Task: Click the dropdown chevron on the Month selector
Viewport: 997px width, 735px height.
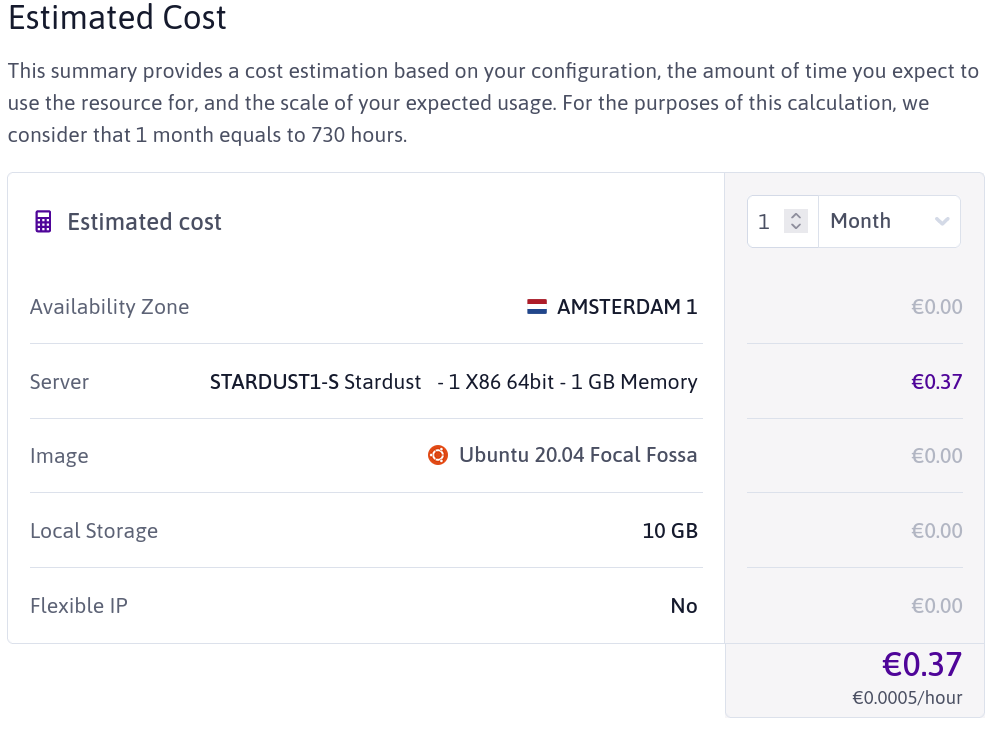Action: [941, 221]
